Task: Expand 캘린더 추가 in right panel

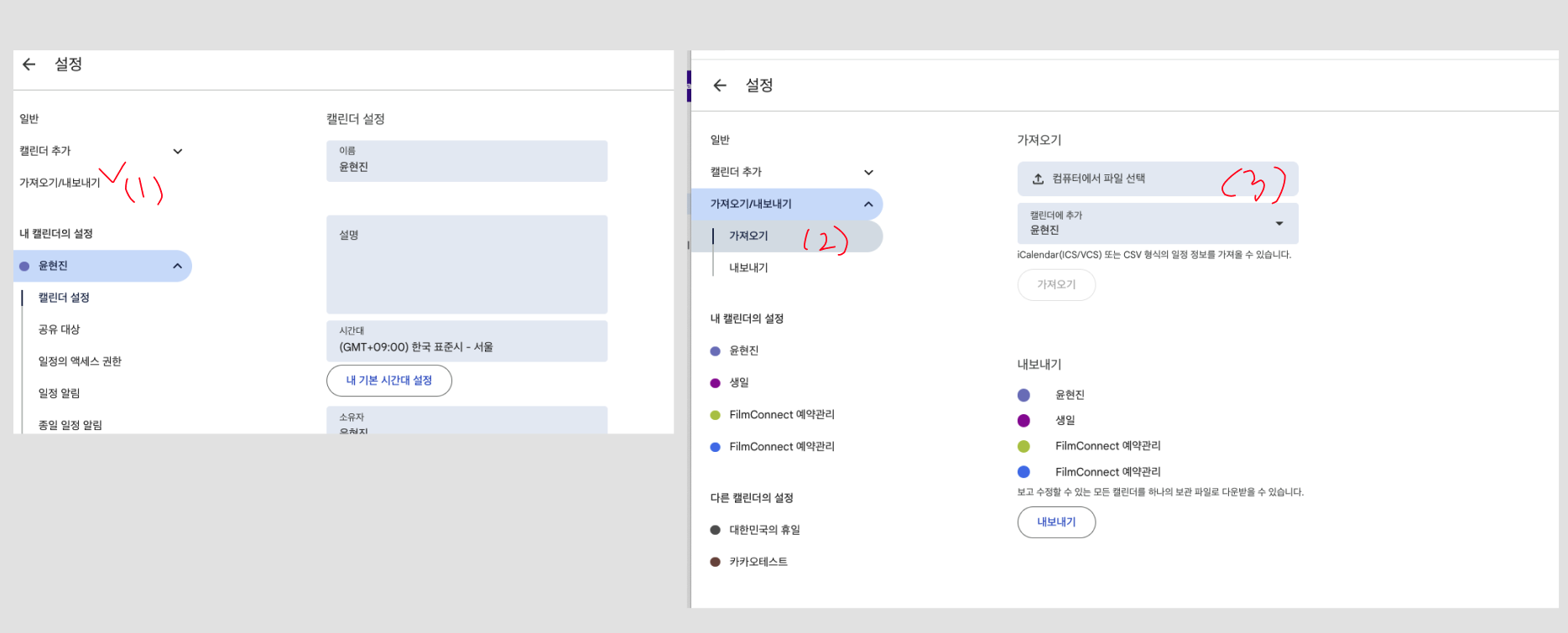Action: 868,173
